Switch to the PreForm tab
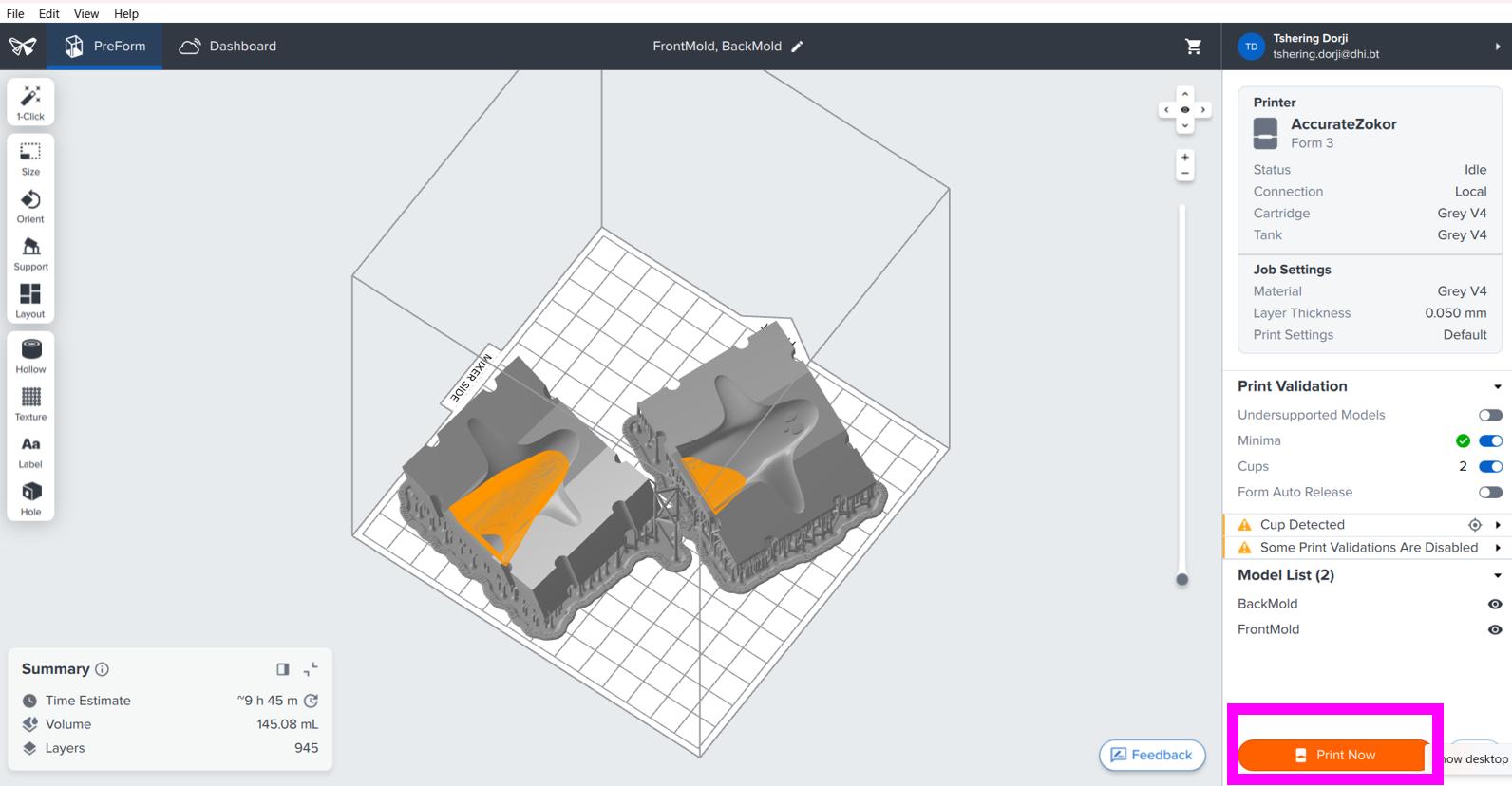This screenshot has width=1512, height=786. (104, 47)
